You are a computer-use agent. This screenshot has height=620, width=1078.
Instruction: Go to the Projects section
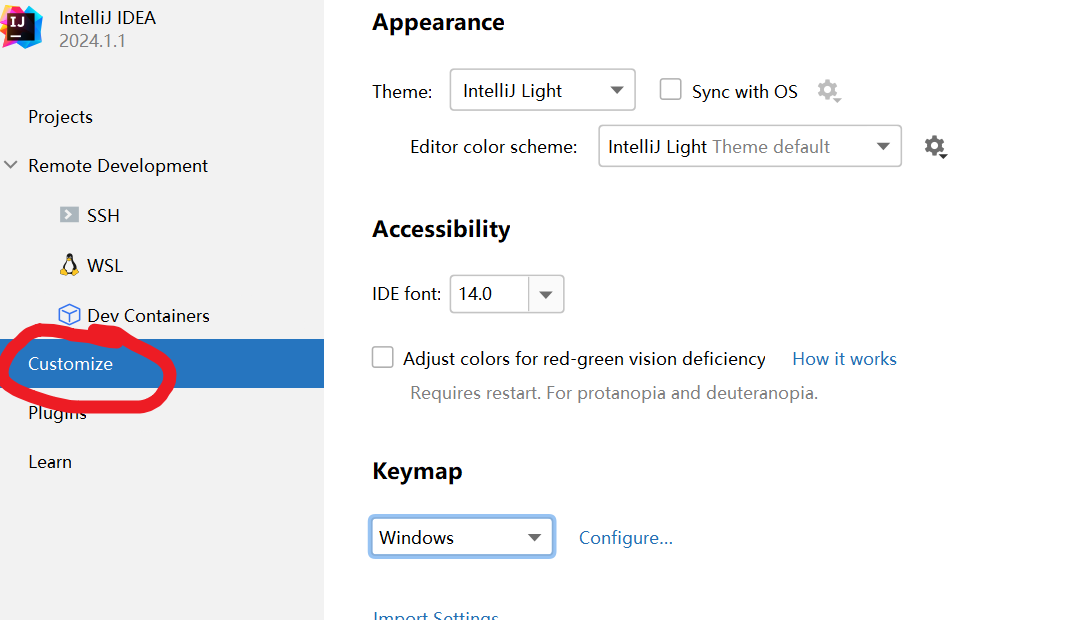tap(60, 117)
